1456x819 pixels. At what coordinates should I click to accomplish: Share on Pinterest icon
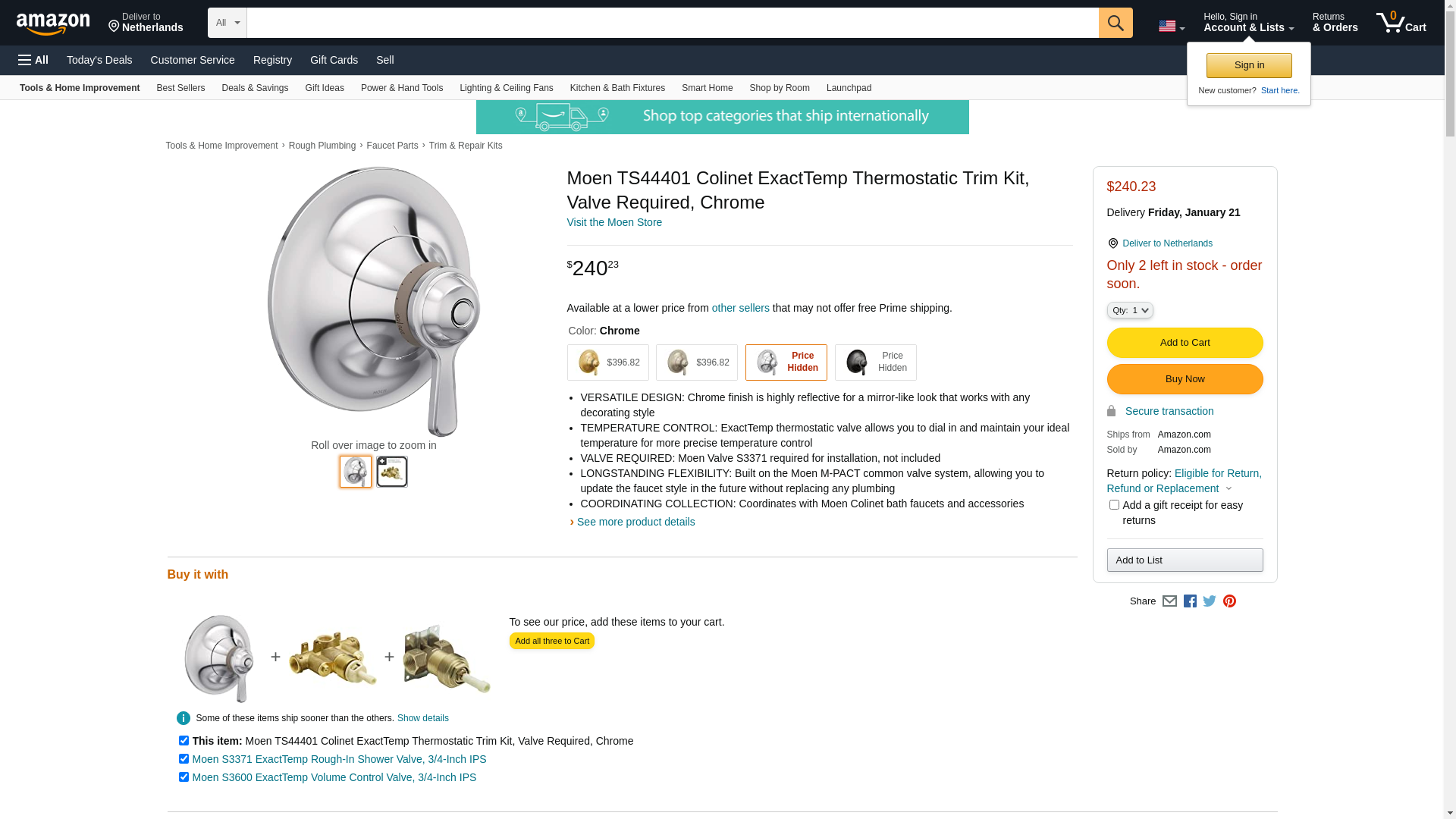(1229, 601)
